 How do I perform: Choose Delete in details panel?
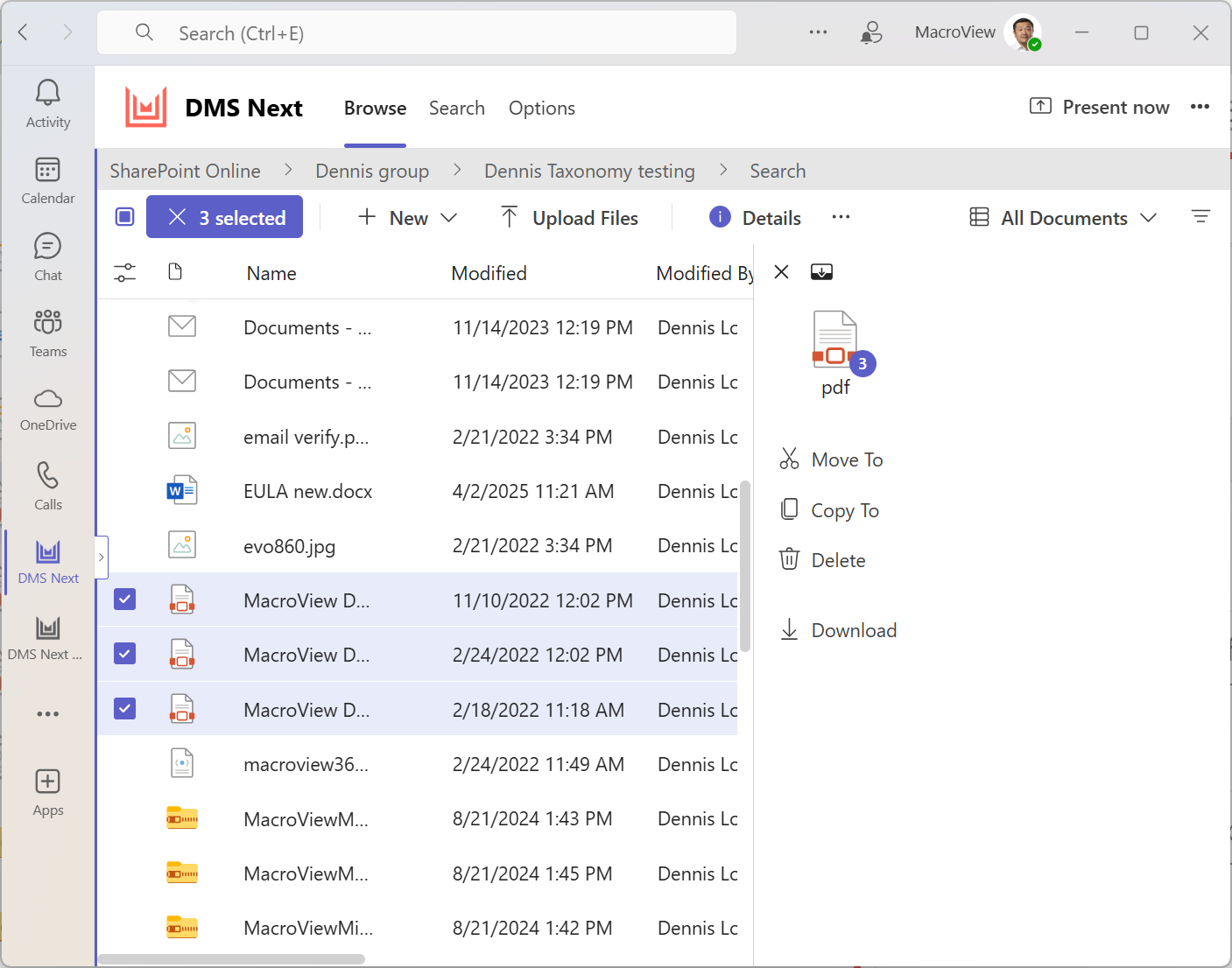pyautogui.click(x=822, y=560)
